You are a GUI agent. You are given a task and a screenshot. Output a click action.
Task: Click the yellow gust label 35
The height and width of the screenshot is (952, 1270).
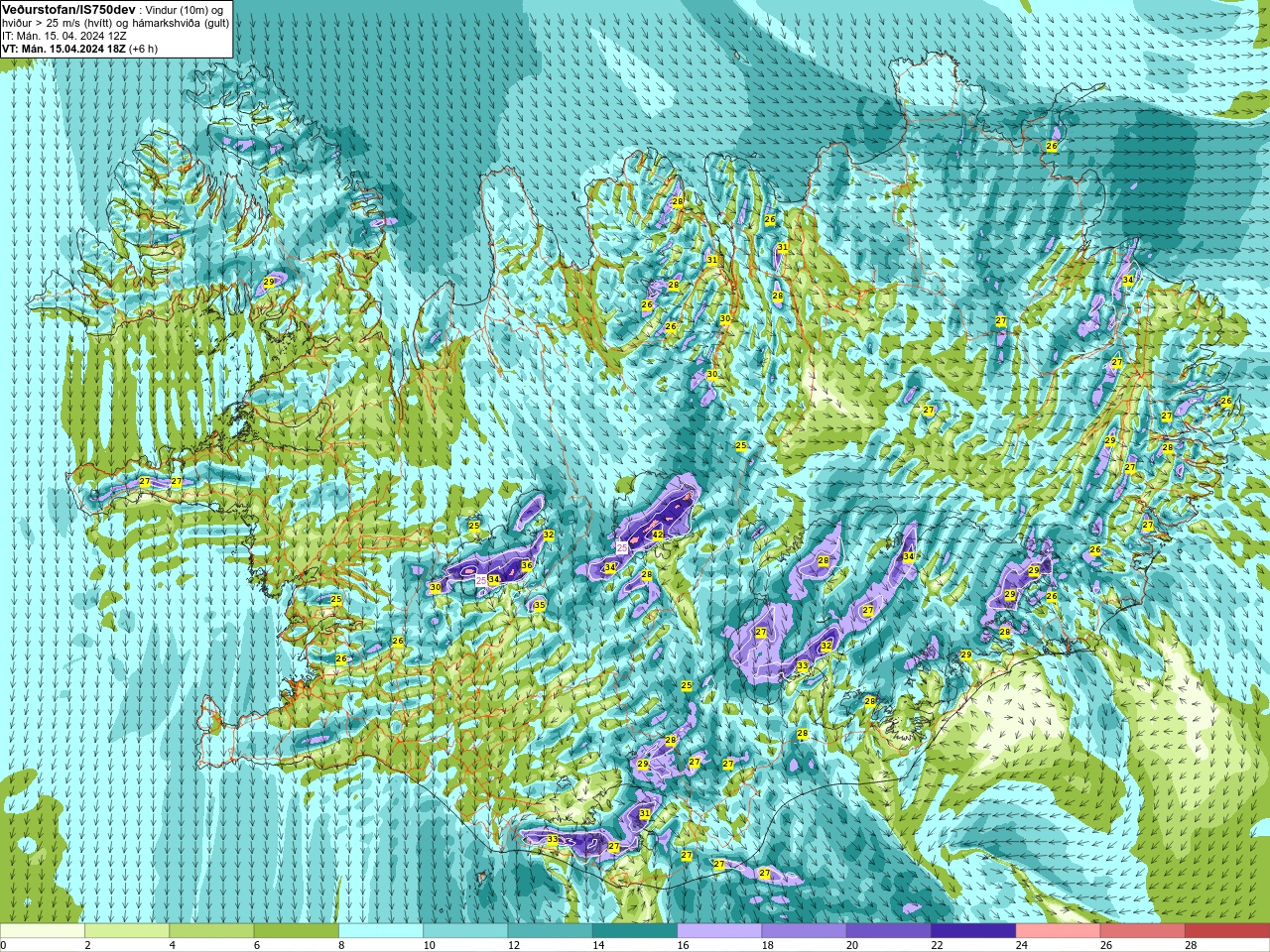pyautogui.click(x=540, y=605)
